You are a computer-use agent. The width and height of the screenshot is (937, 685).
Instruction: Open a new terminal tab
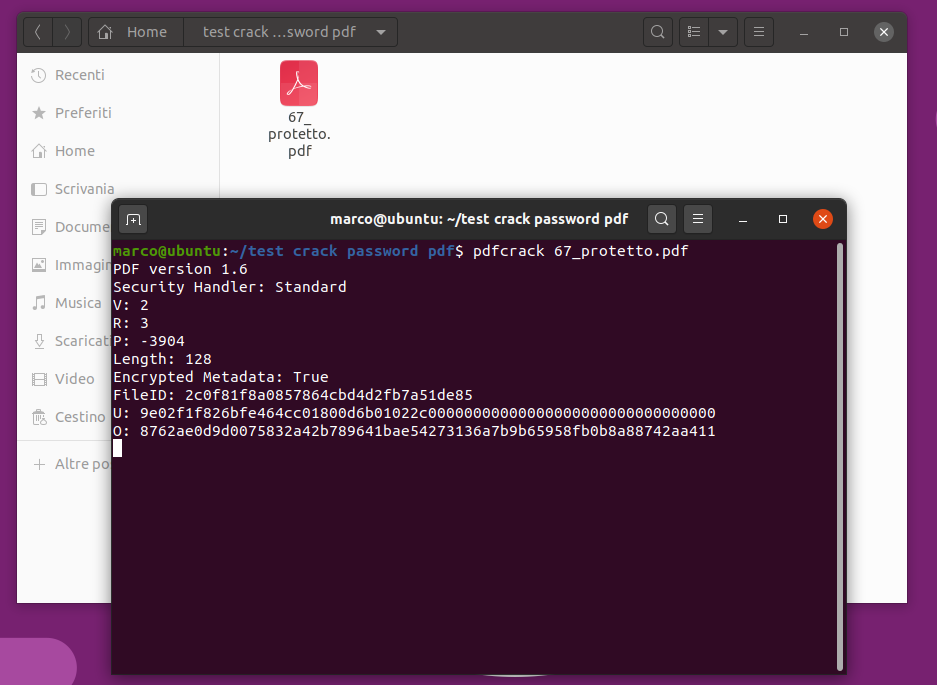click(133, 219)
